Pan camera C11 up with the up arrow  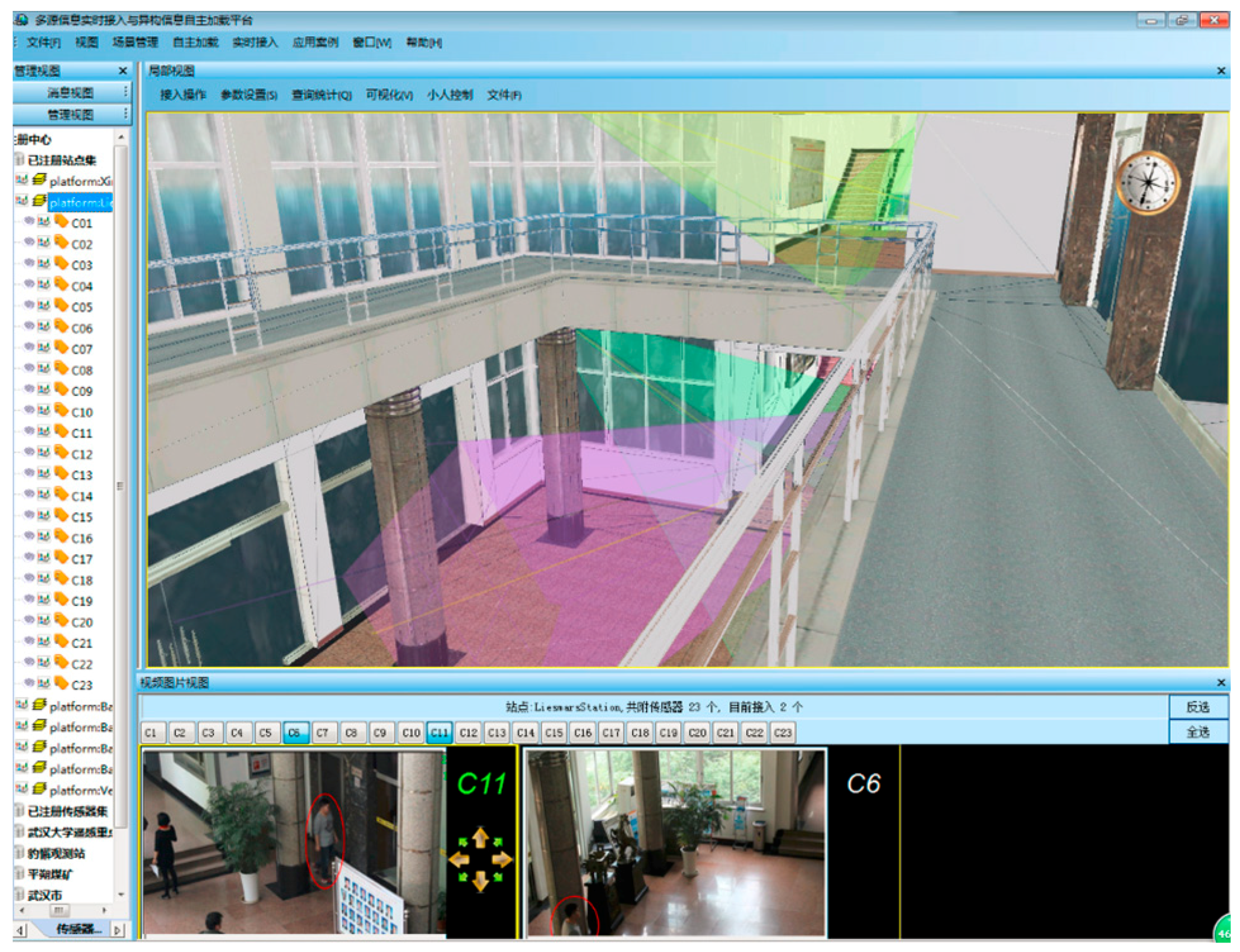[x=480, y=837]
